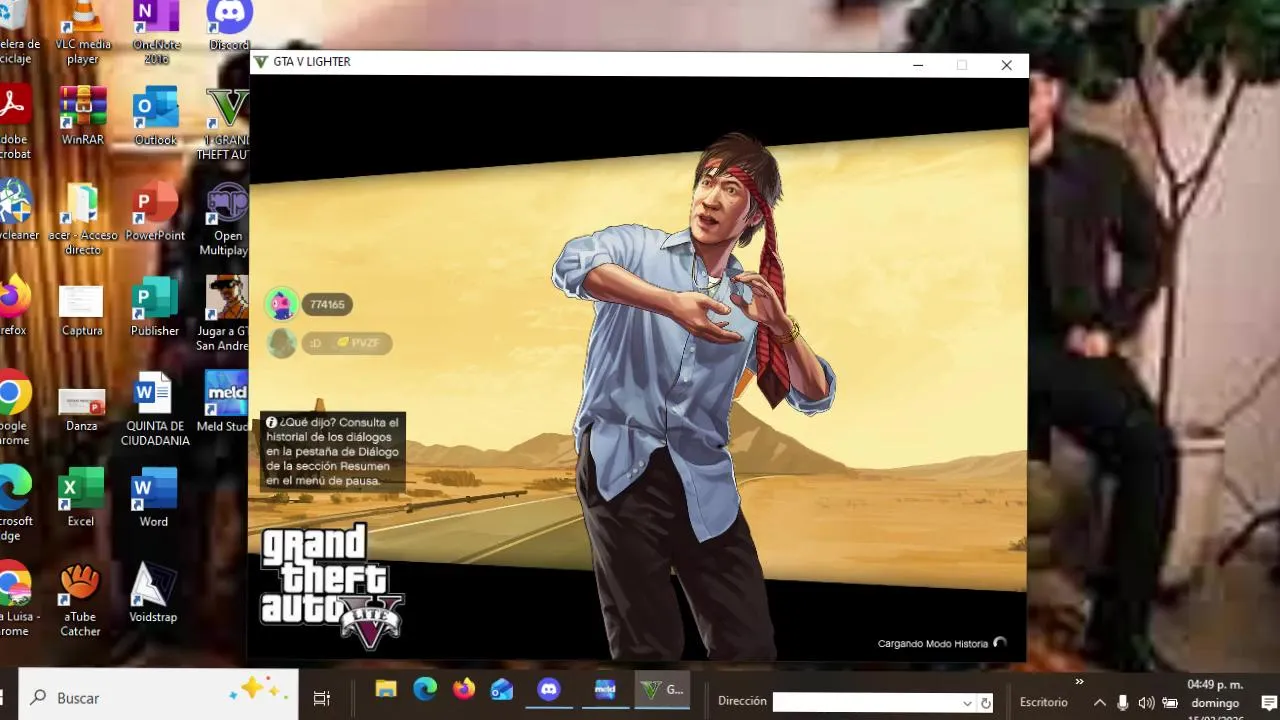This screenshot has height=720, width=1280.
Task: Select the Open Multiplayer desktop icon
Action: (x=226, y=218)
